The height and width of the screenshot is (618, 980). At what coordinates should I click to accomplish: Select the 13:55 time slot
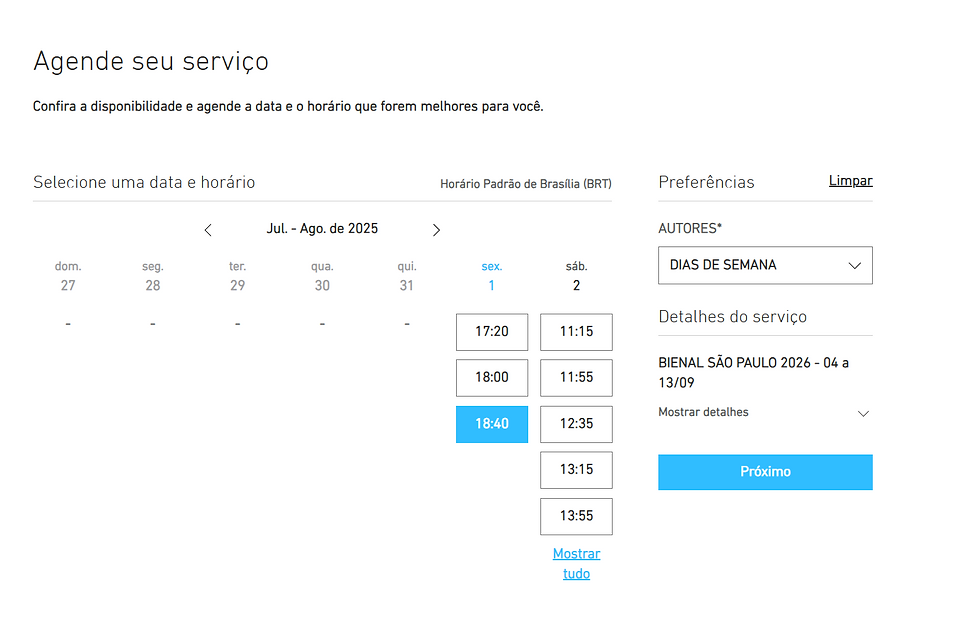click(576, 516)
